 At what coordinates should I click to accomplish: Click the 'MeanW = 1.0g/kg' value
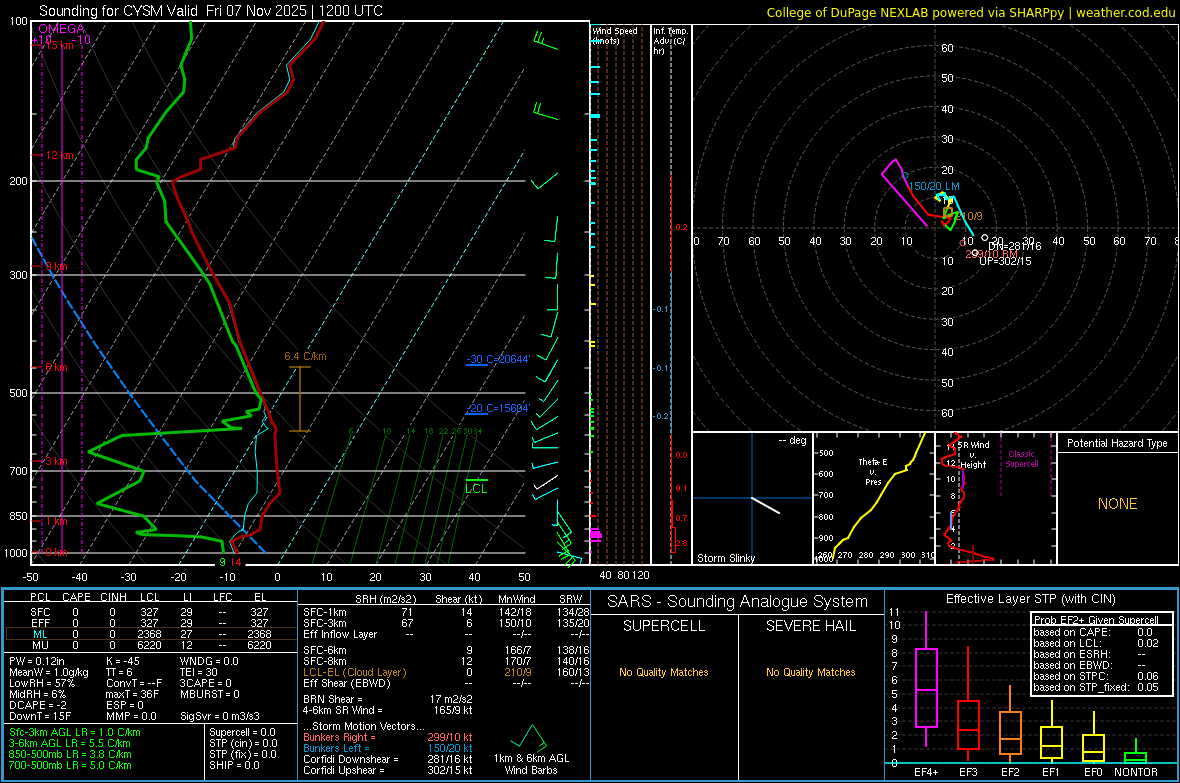click(x=49, y=672)
